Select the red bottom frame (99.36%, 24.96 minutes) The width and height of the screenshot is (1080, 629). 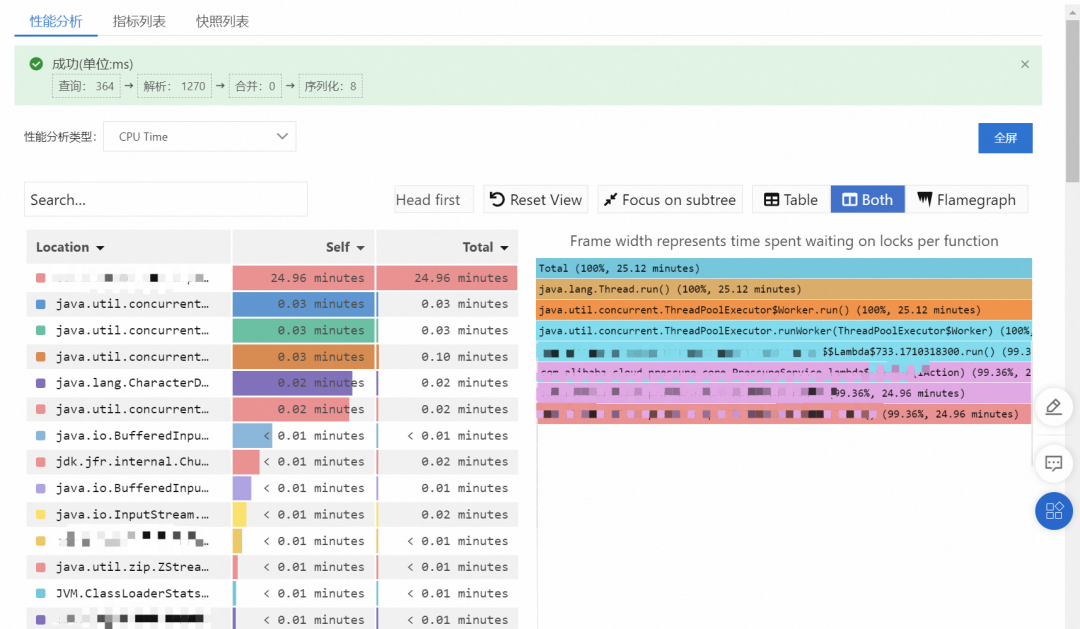click(784, 414)
